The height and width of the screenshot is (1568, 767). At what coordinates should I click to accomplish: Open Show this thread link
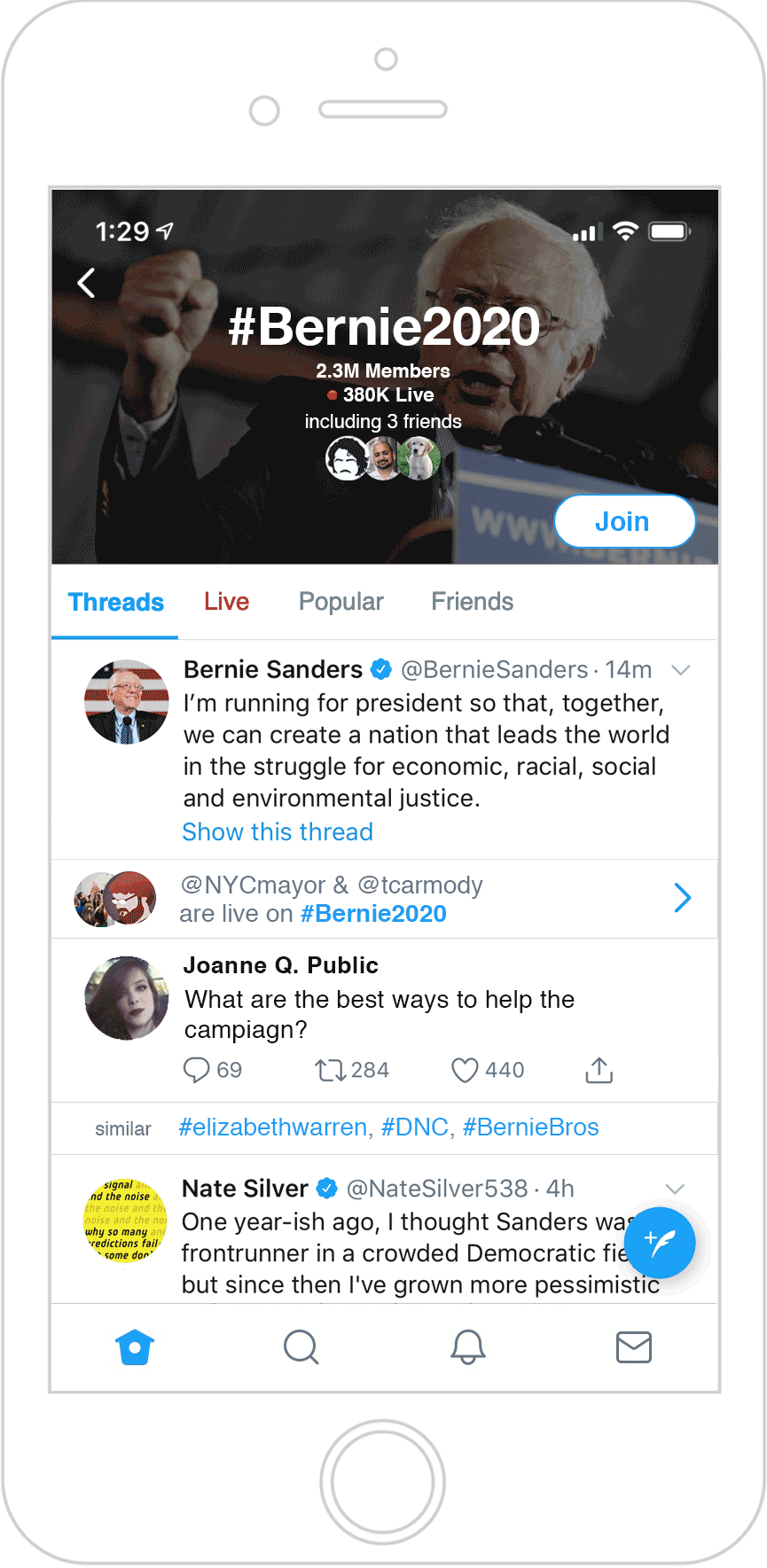point(278,832)
